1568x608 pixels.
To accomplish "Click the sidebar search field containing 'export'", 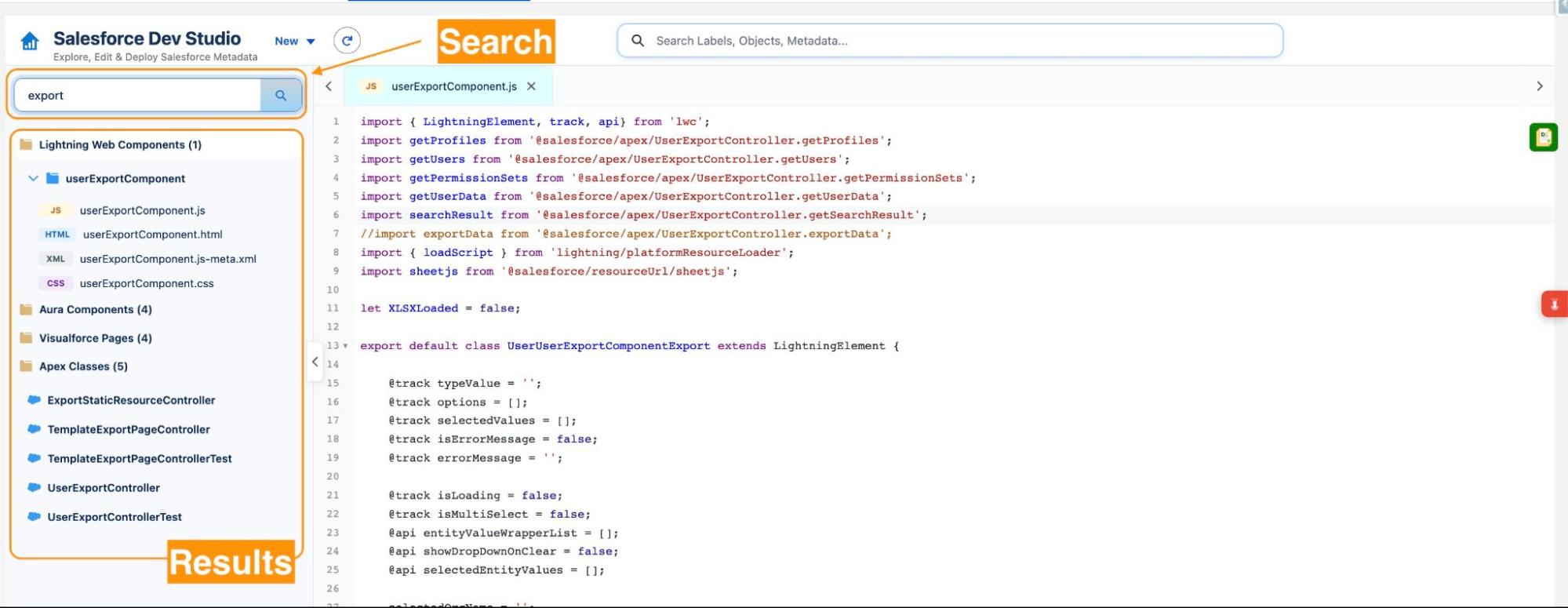I will 138,96.
